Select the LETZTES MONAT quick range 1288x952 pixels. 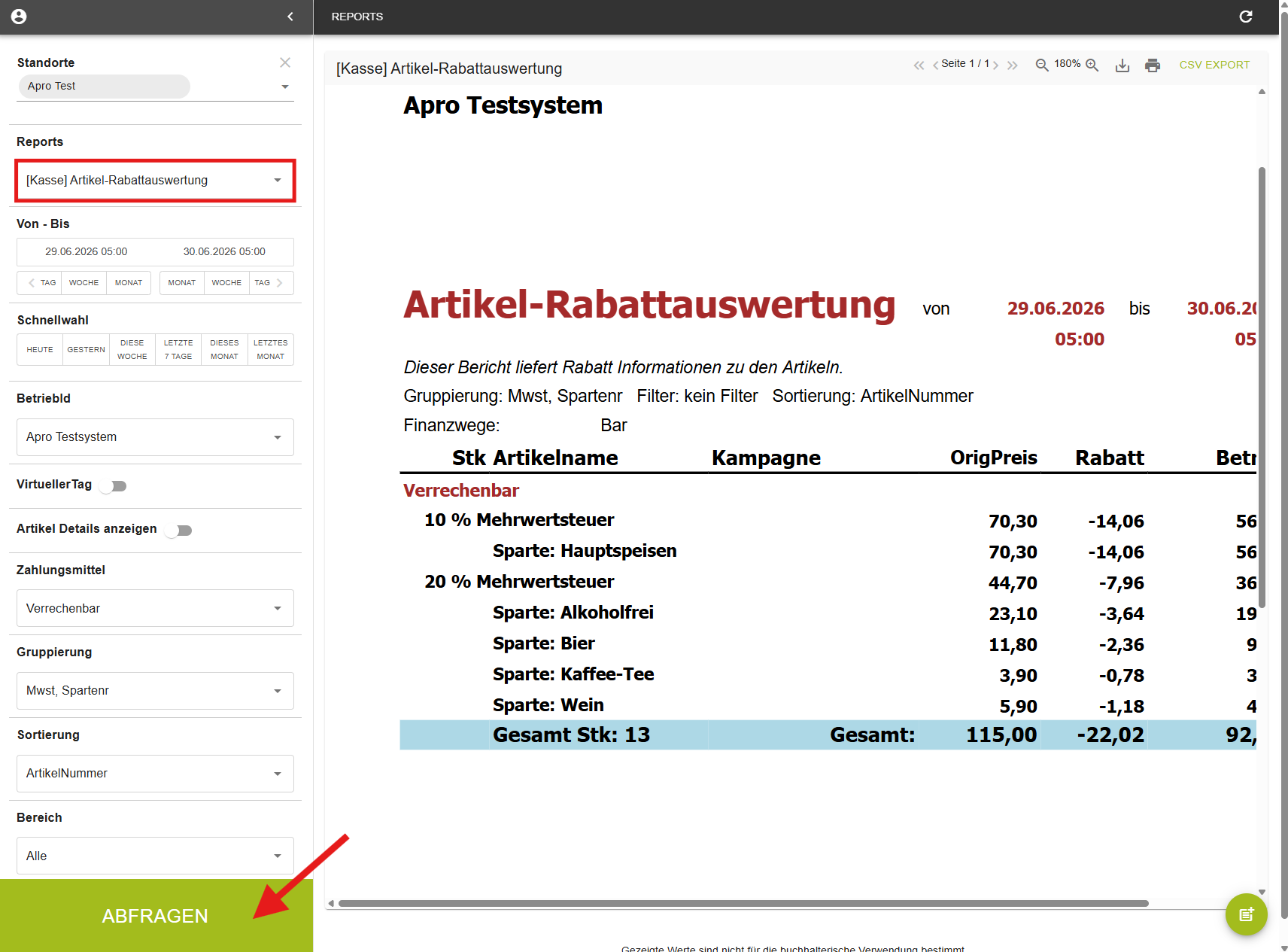click(x=271, y=350)
